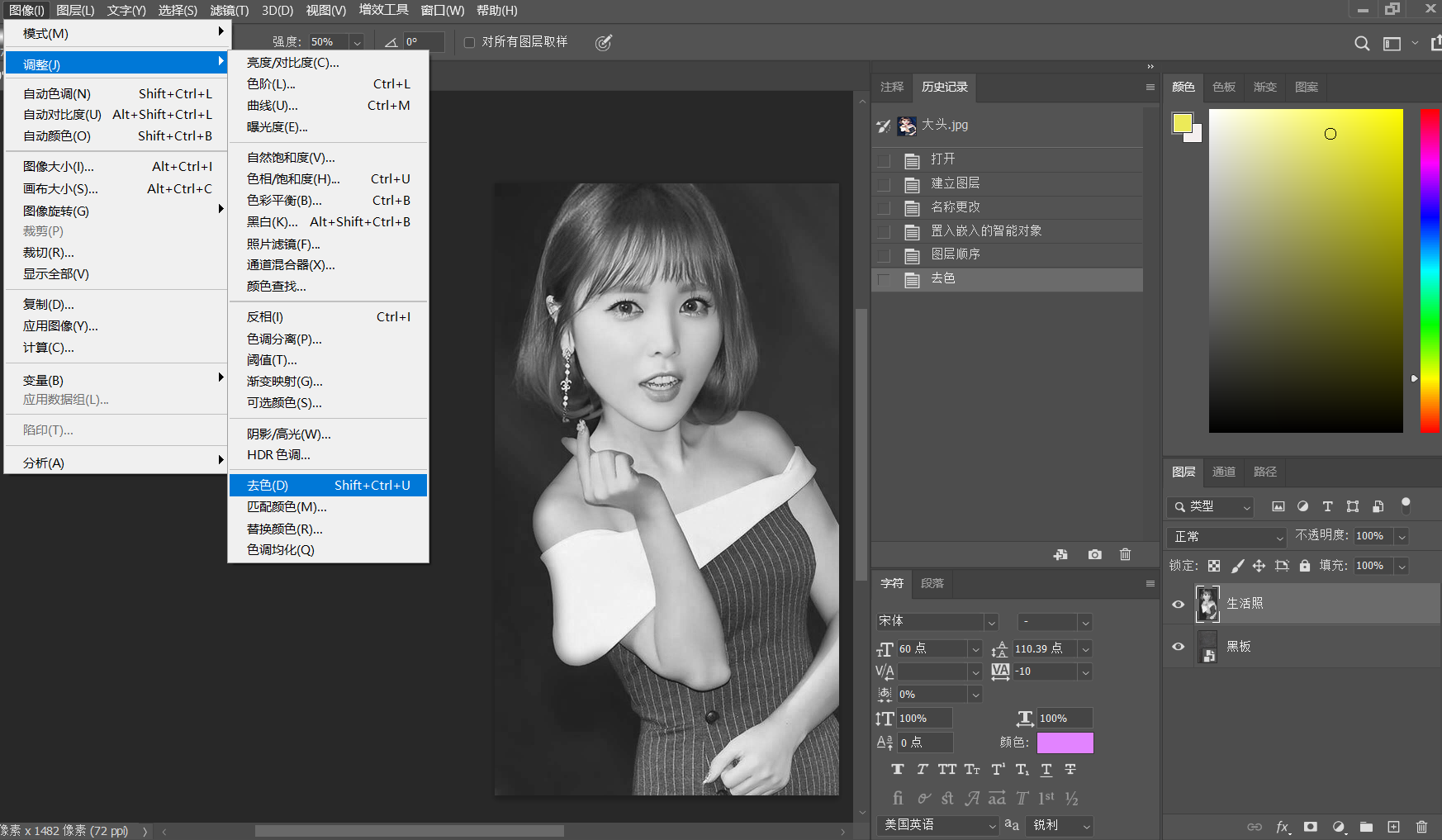Open the 正常 blend mode dropdown

1226,537
